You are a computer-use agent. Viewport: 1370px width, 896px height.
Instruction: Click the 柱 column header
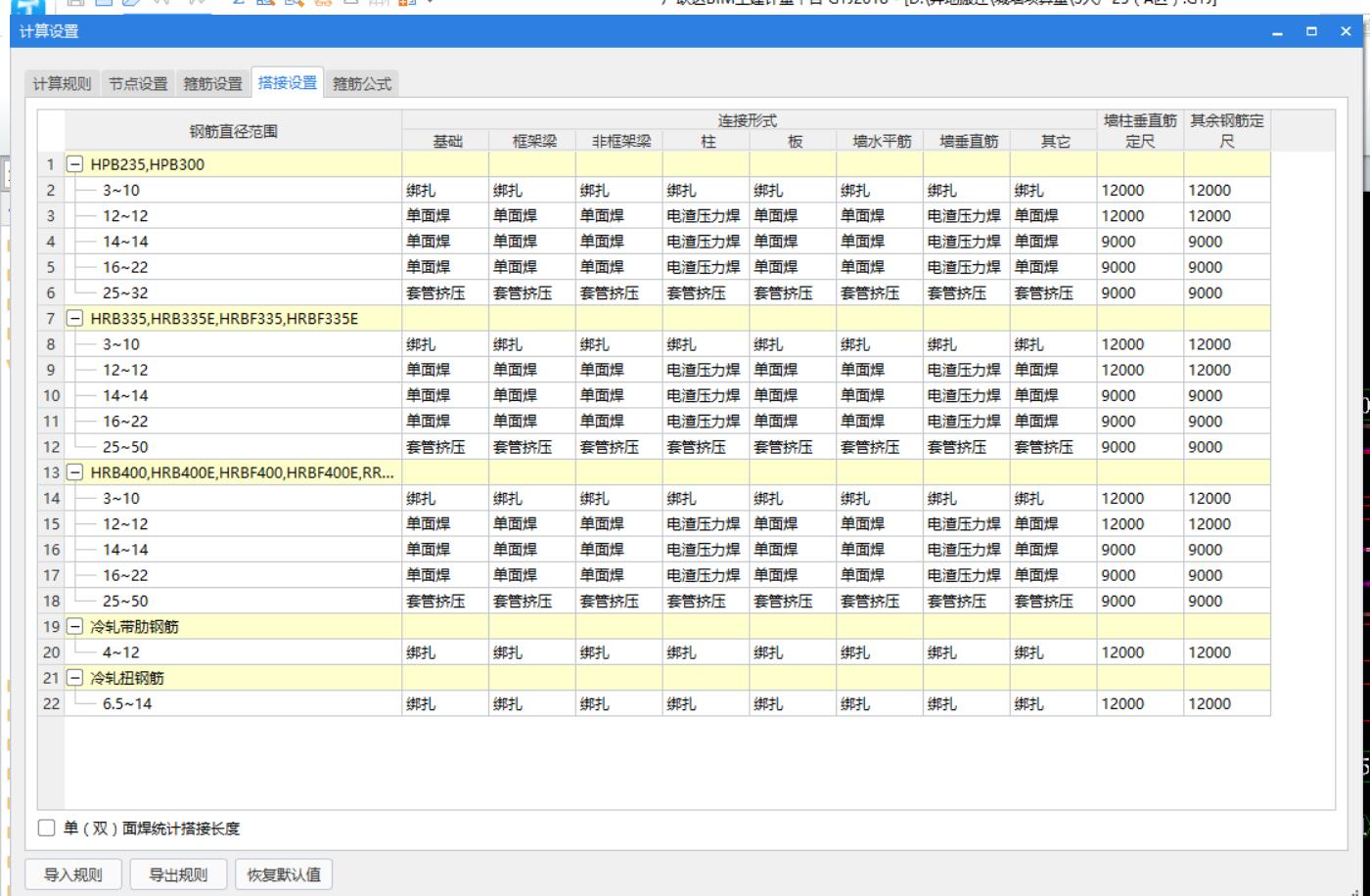click(x=706, y=141)
